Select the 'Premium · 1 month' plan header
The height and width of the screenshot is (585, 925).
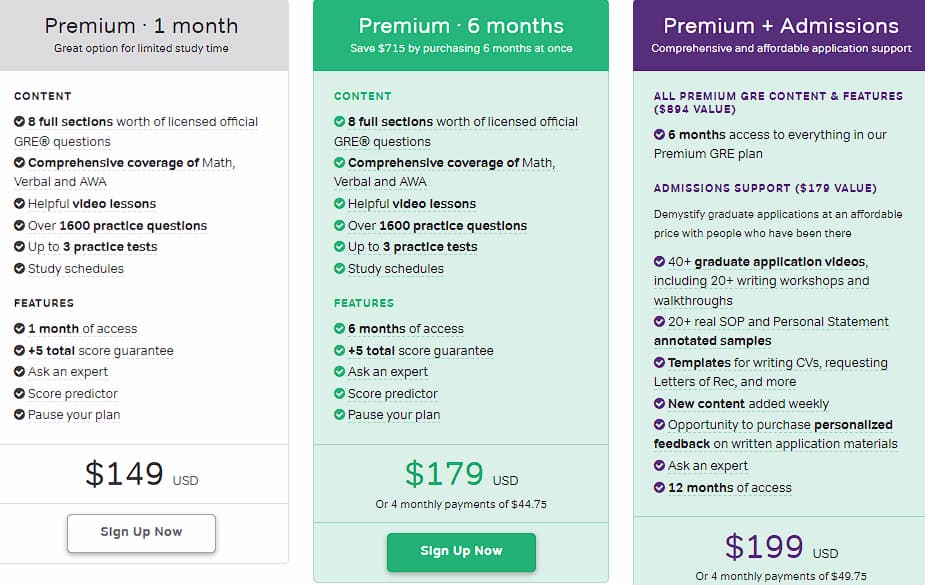pos(142,35)
